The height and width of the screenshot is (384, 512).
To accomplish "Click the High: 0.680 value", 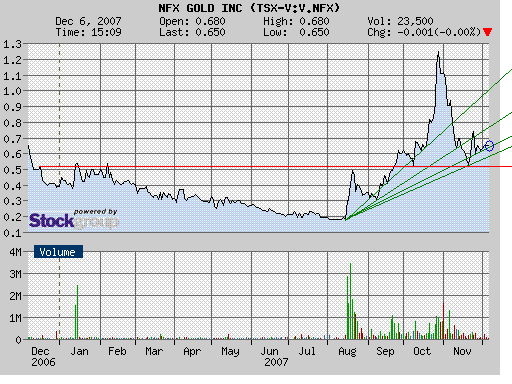I will click(x=296, y=21).
